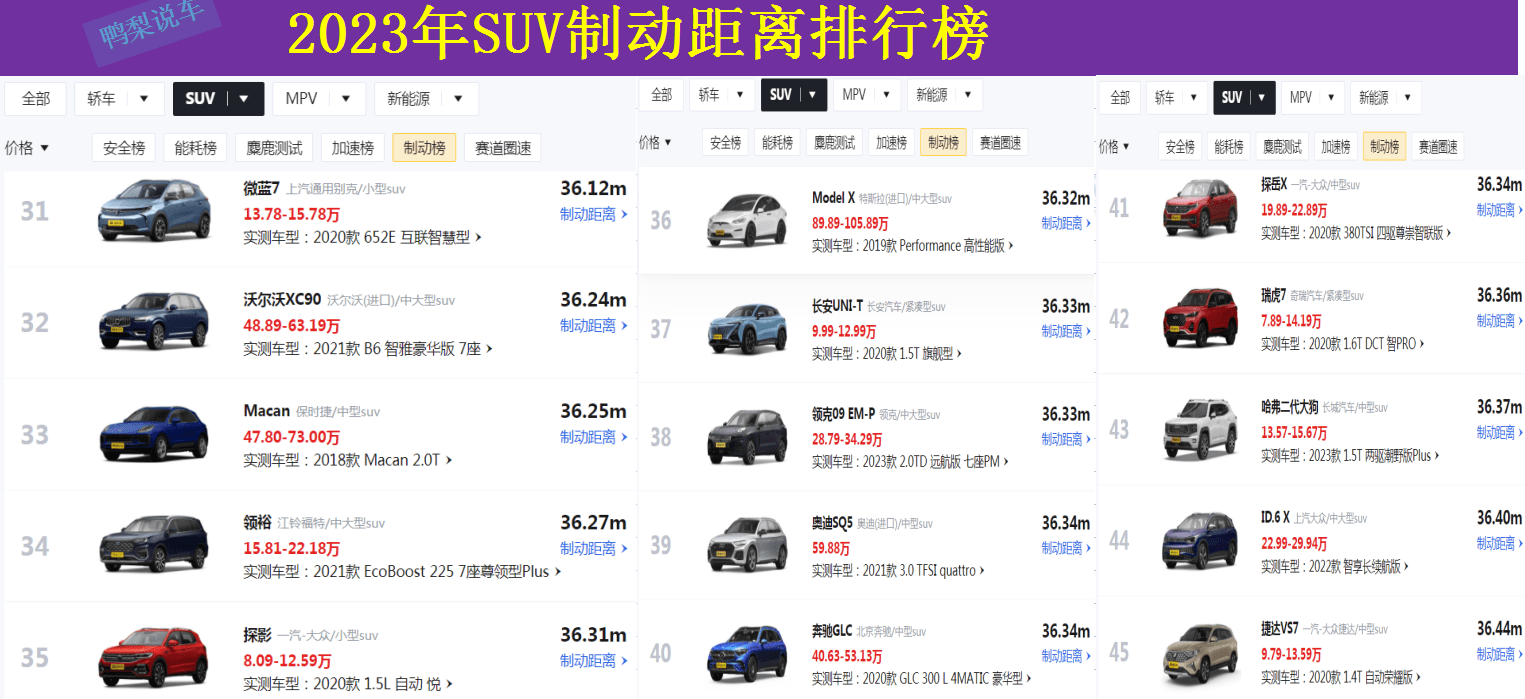View the 哈弗二代大狗 car photo
Screen dimensions: 1525x699
[x=1200, y=430]
